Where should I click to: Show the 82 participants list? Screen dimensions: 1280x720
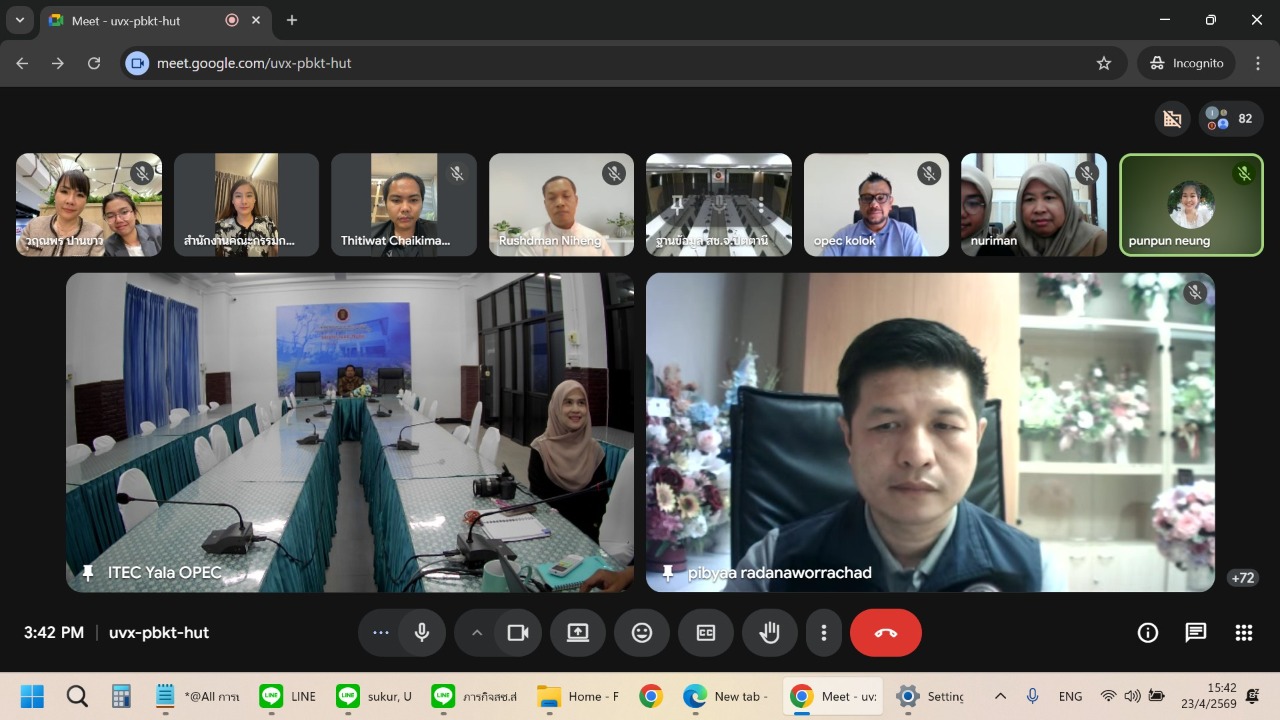click(1230, 119)
